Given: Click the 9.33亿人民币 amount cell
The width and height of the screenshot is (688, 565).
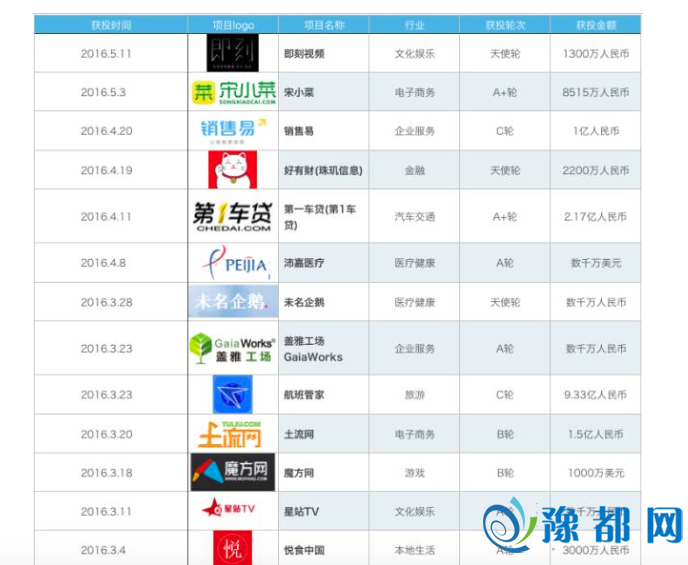Looking at the screenshot, I should 596,394.
